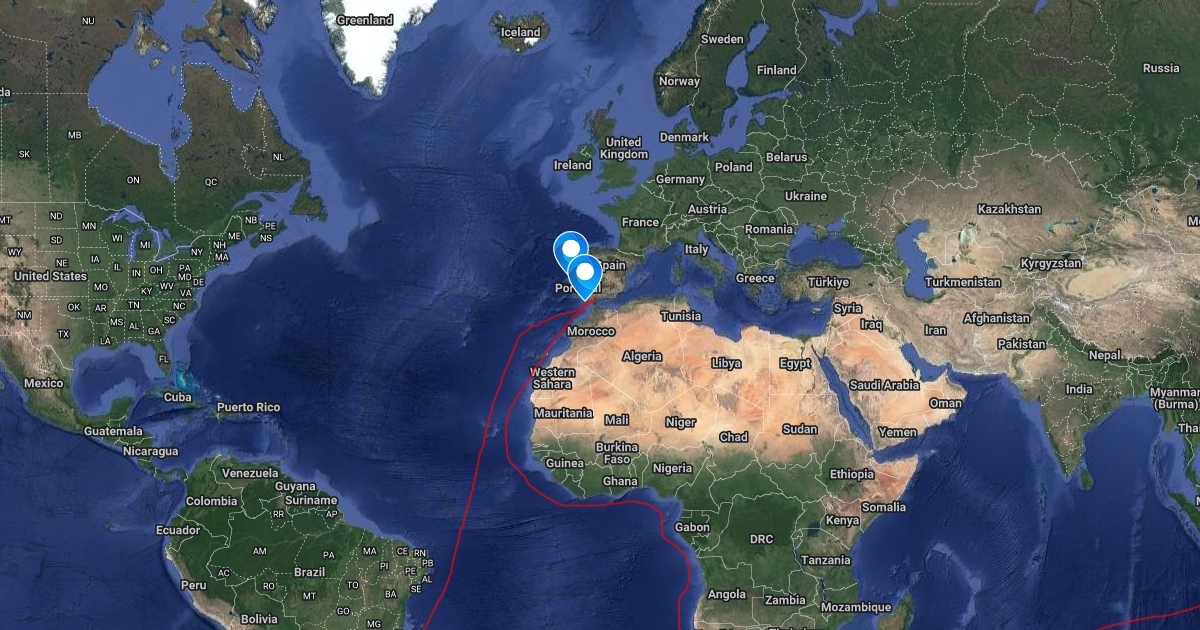Screen dimensions: 1200x630
Task: Select the Algeria label
Action: [x=642, y=356]
